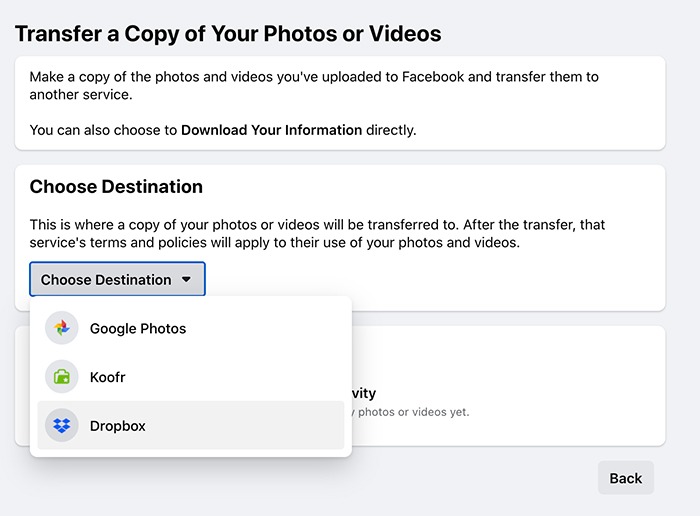Choose Dropbox from the destination list

coord(191,425)
